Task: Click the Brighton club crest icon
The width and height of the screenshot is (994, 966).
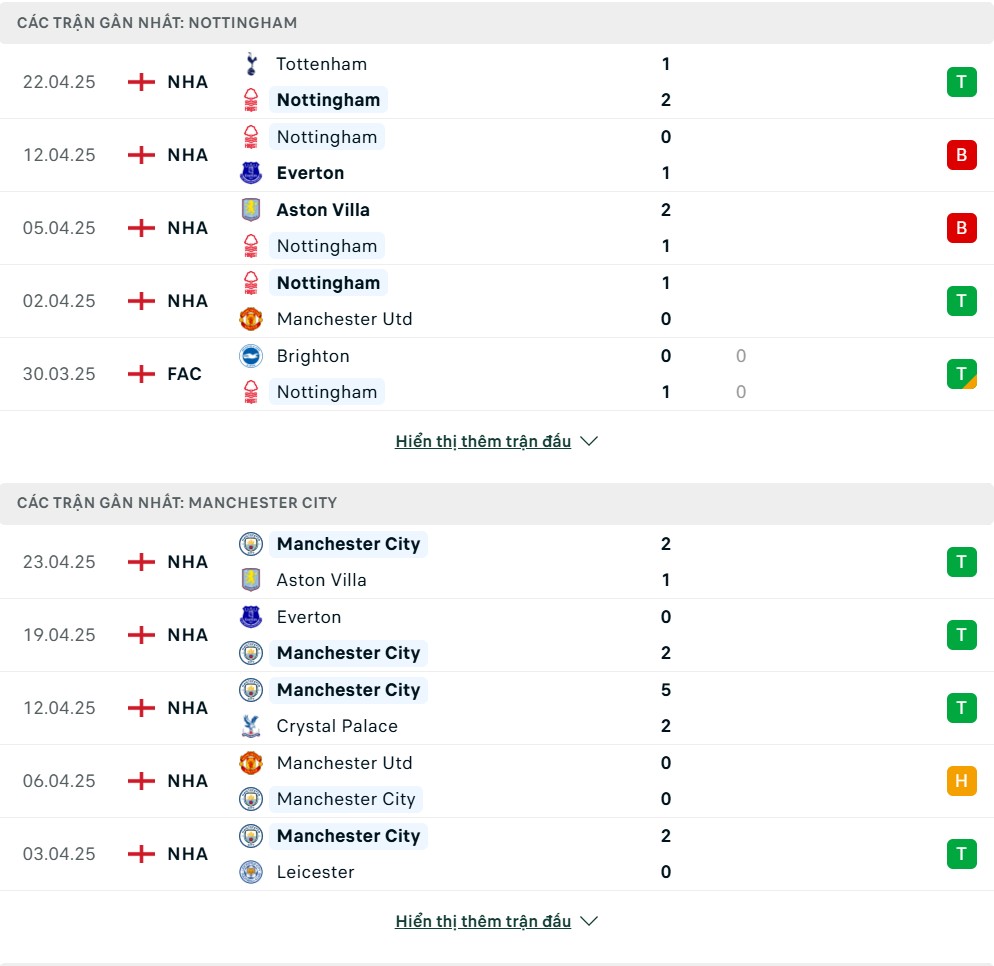Action: (x=251, y=356)
